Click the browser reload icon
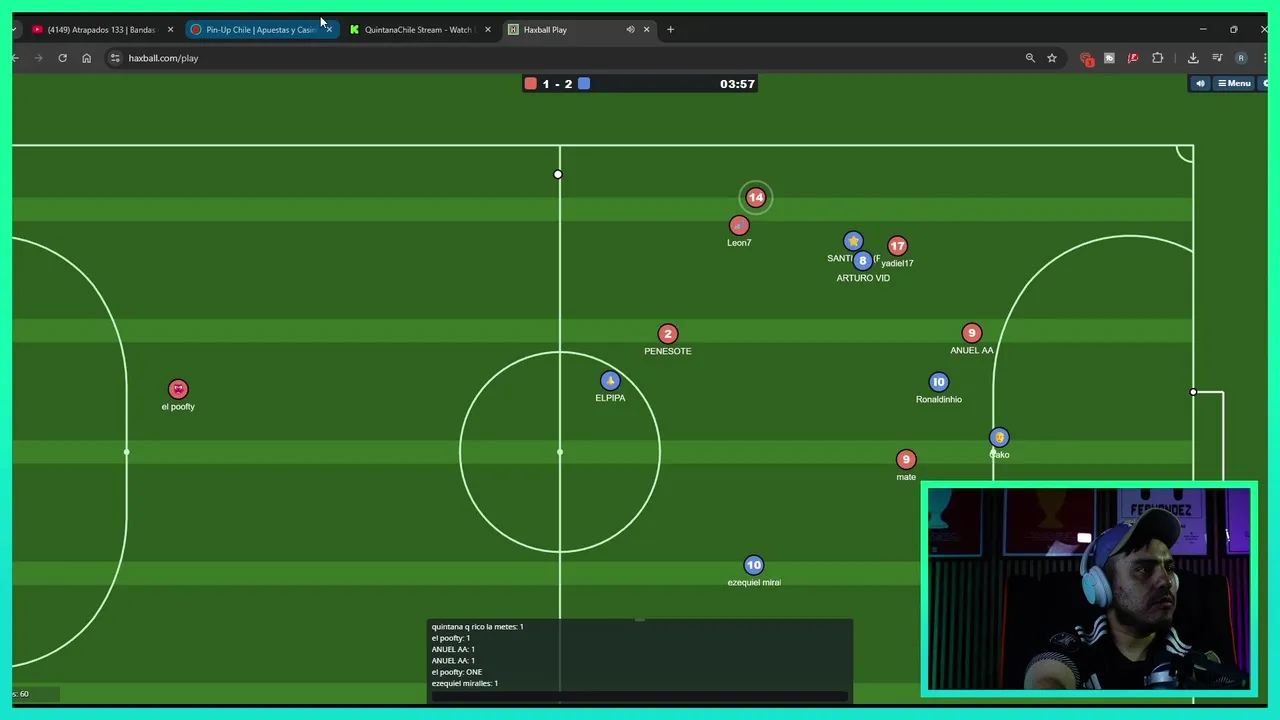Viewport: 1280px width, 720px height. (x=62, y=58)
